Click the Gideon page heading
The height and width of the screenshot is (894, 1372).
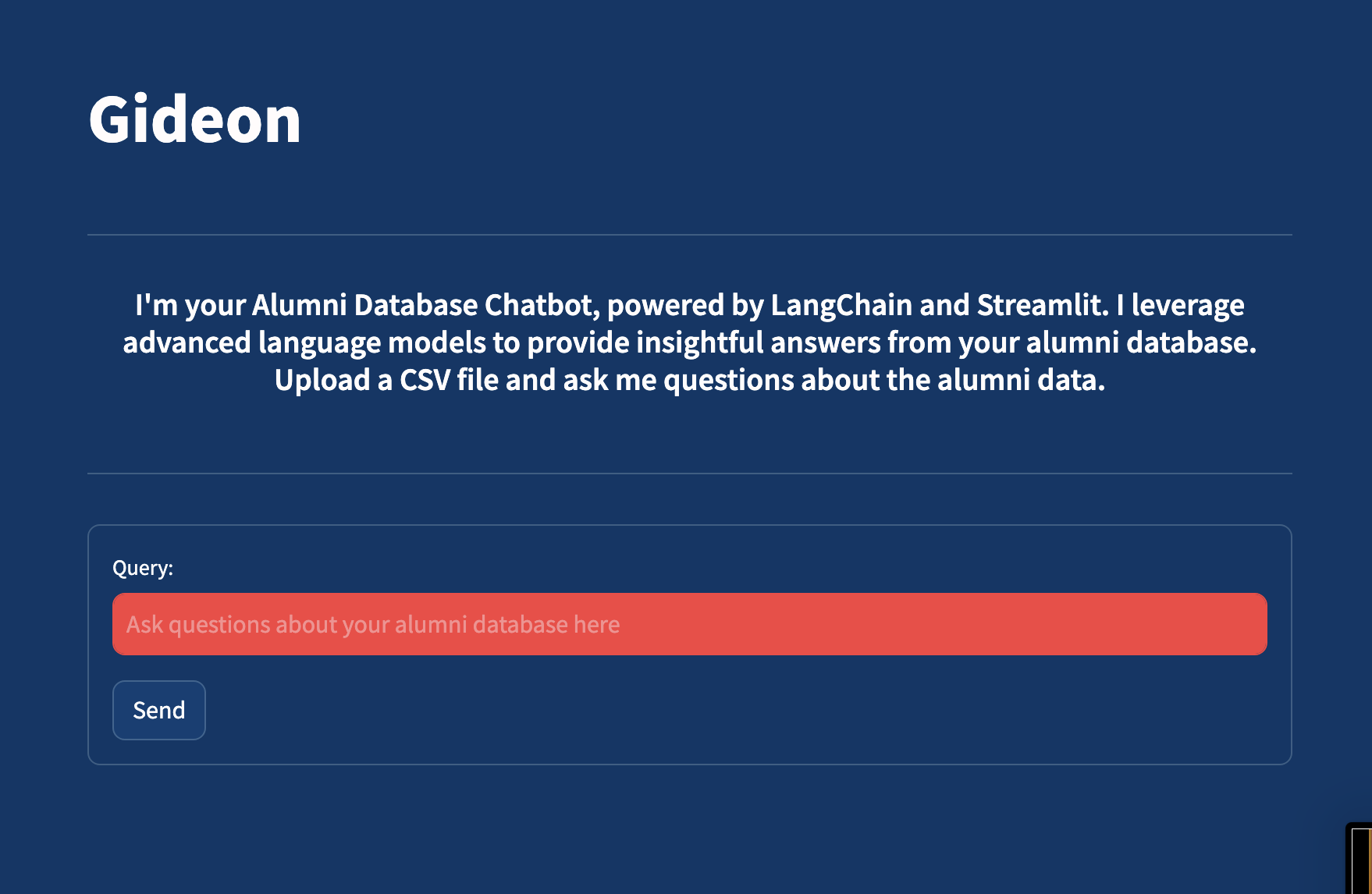coord(194,120)
